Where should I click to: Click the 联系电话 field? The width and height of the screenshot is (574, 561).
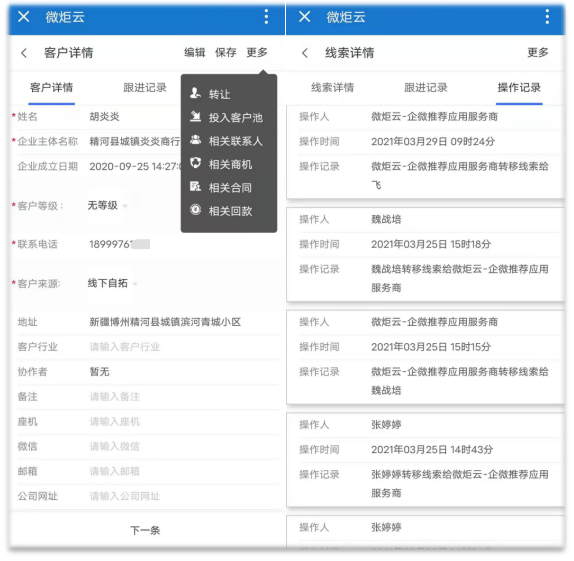[120, 244]
